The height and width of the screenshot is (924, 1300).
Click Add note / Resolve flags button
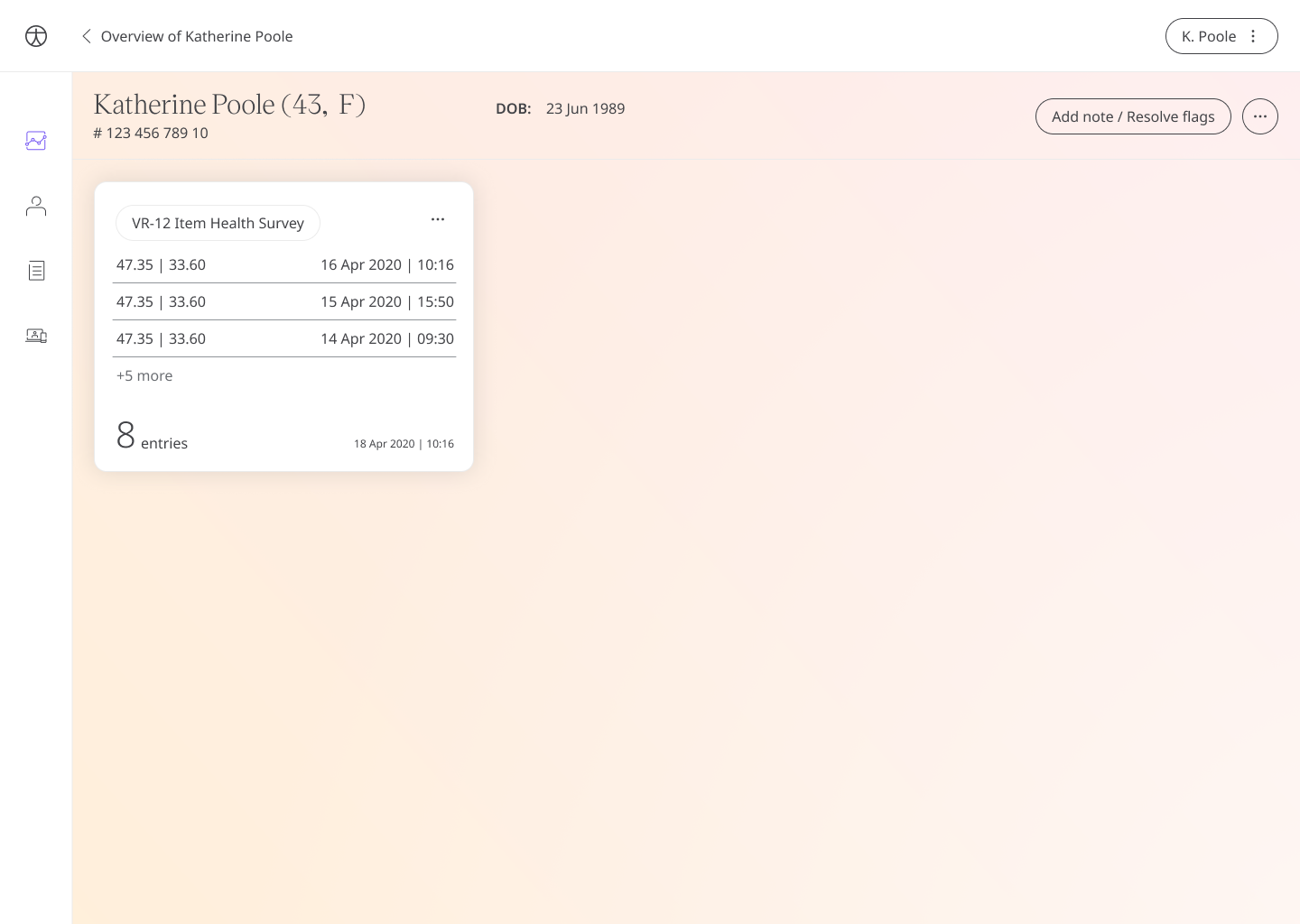coord(1133,116)
